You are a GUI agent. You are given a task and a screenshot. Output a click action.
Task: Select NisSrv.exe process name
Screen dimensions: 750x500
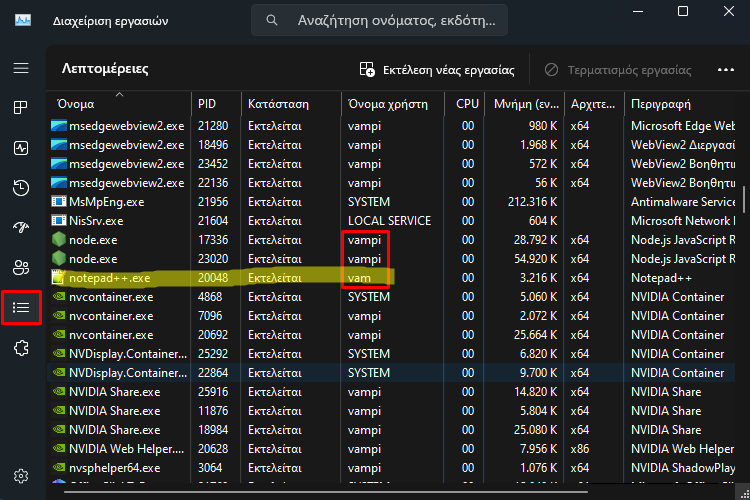click(x=96, y=221)
